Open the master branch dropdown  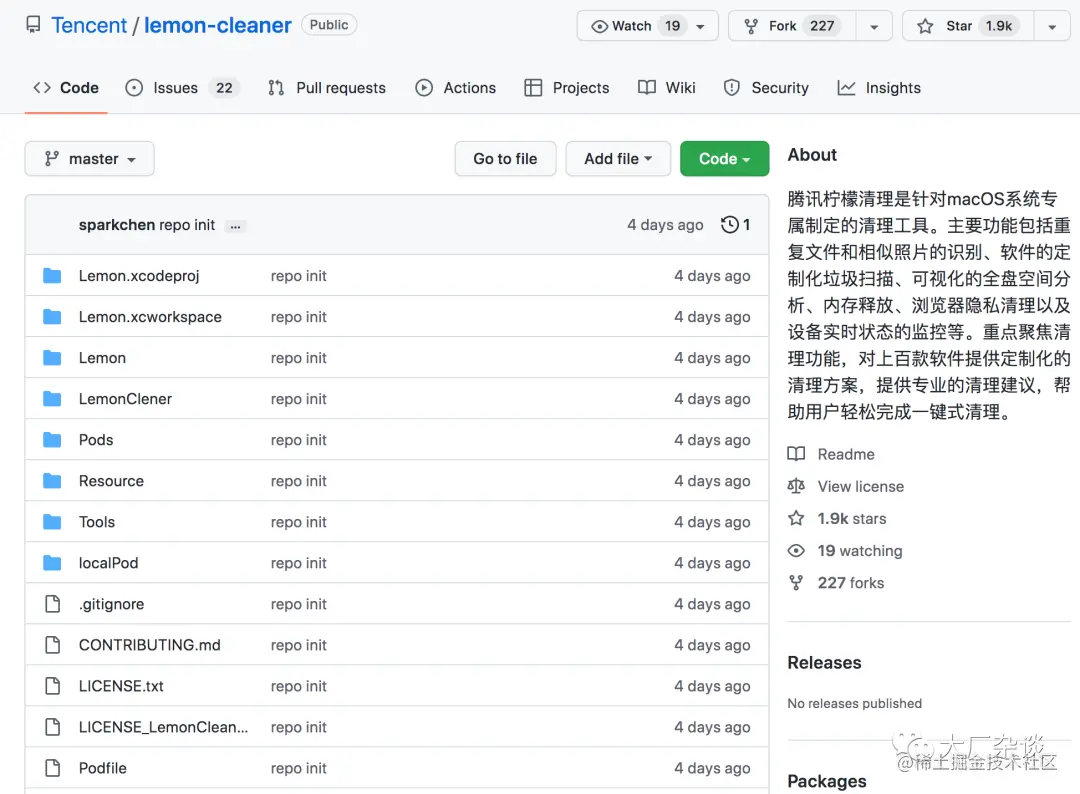click(x=90, y=159)
